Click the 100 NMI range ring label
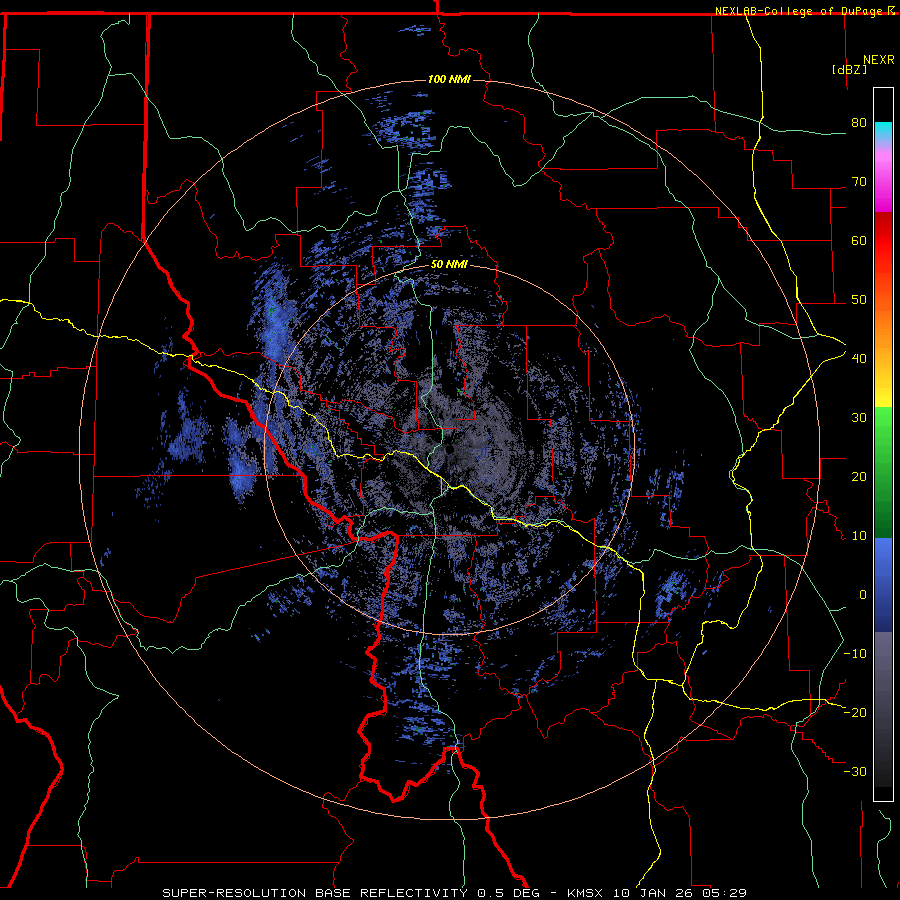Image resolution: width=900 pixels, height=900 pixels. [x=449, y=79]
